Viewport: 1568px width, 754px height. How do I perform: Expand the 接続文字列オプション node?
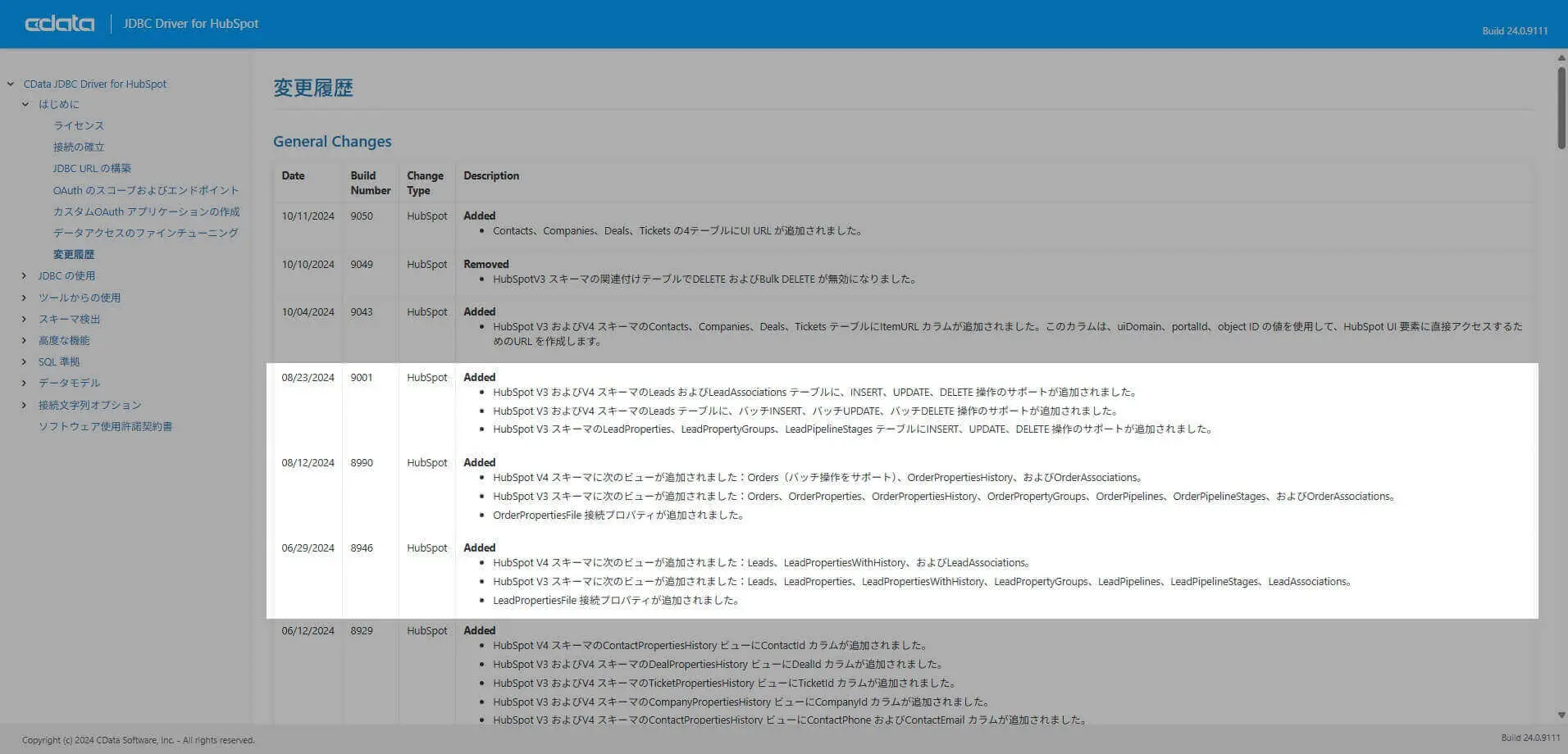pyautogui.click(x=25, y=405)
